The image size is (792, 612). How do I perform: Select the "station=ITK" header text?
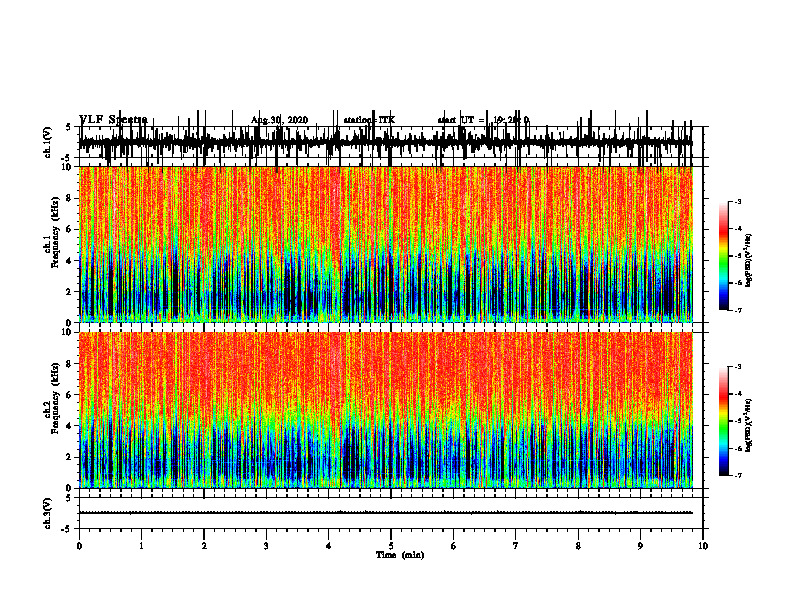(x=369, y=120)
